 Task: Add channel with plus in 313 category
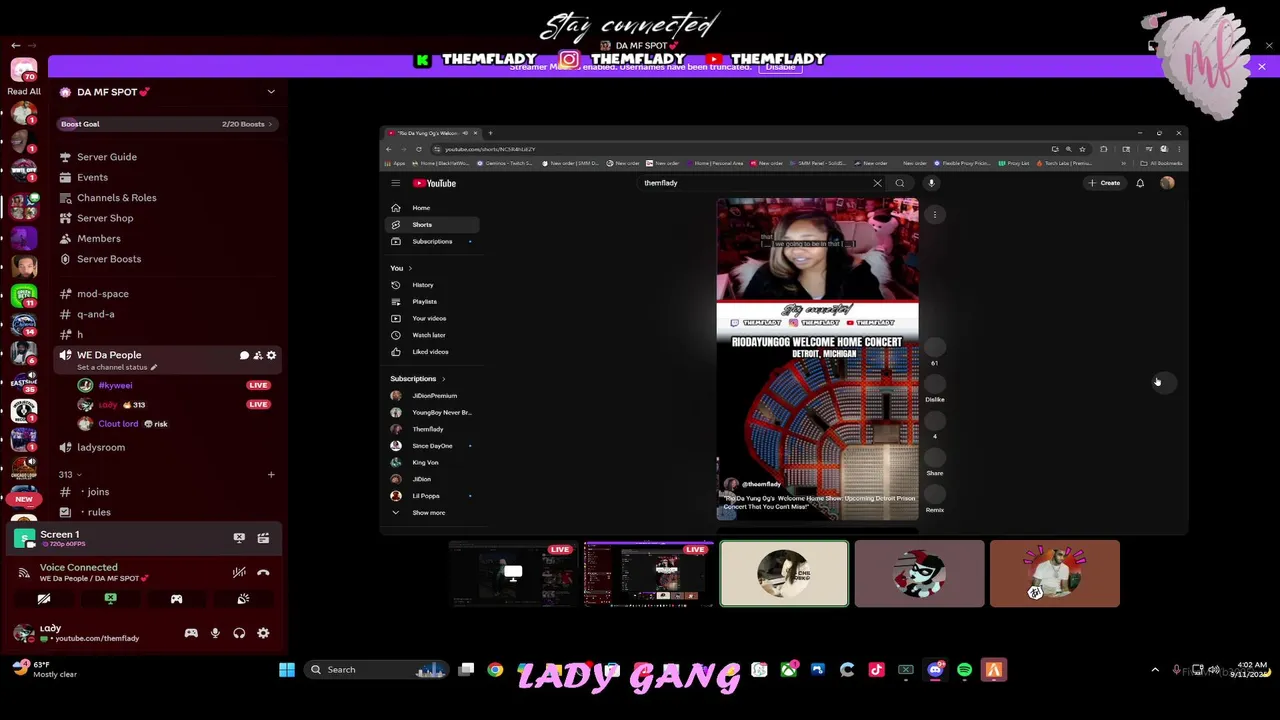point(271,474)
